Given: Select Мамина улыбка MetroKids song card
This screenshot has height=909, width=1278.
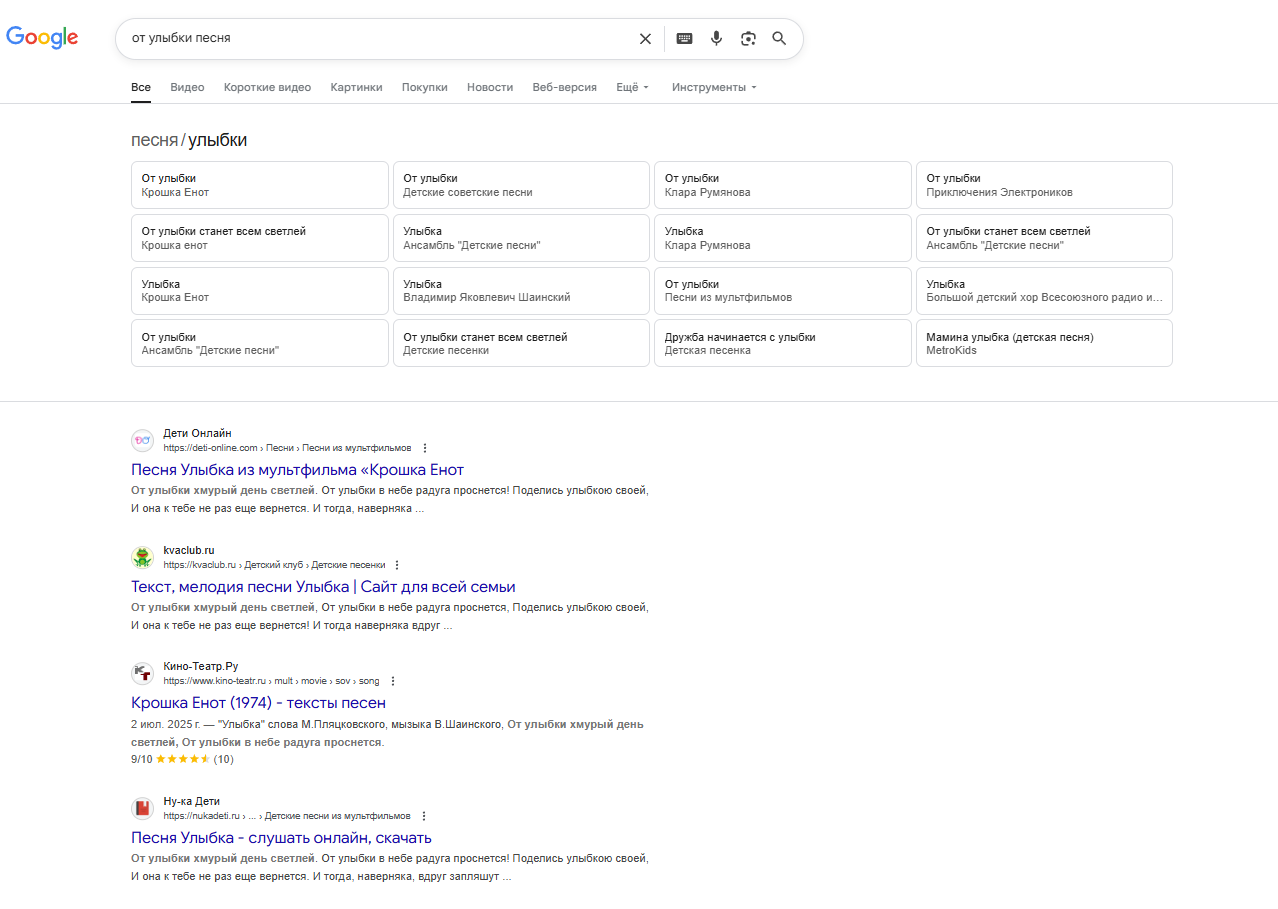Looking at the screenshot, I should (1043, 343).
